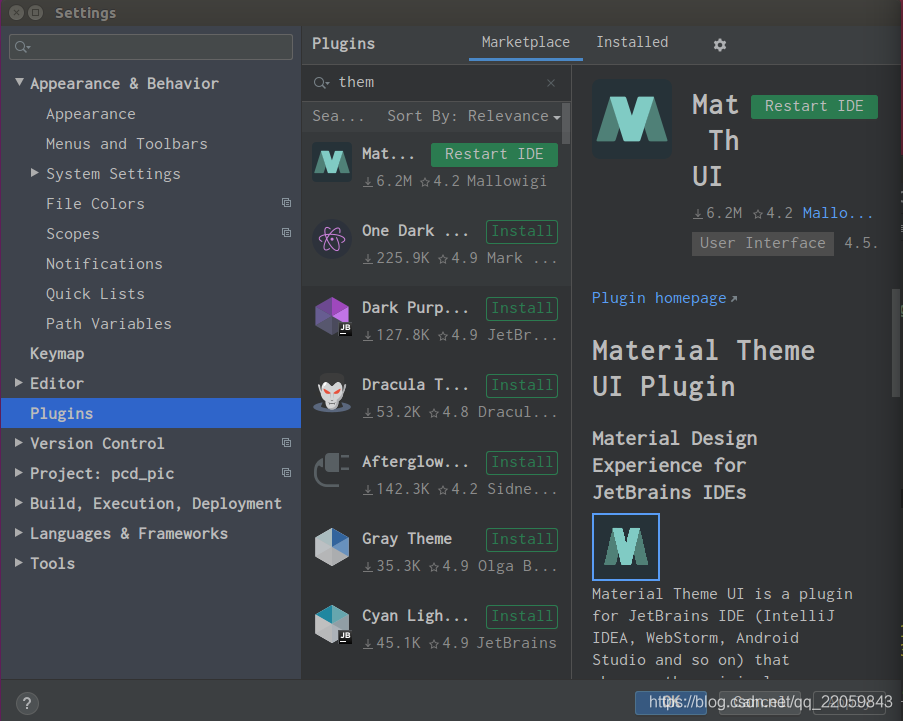Select the Dark Purple theme icon
The width and height of the screenshot is (903, 721).
[x=332, y=316]
